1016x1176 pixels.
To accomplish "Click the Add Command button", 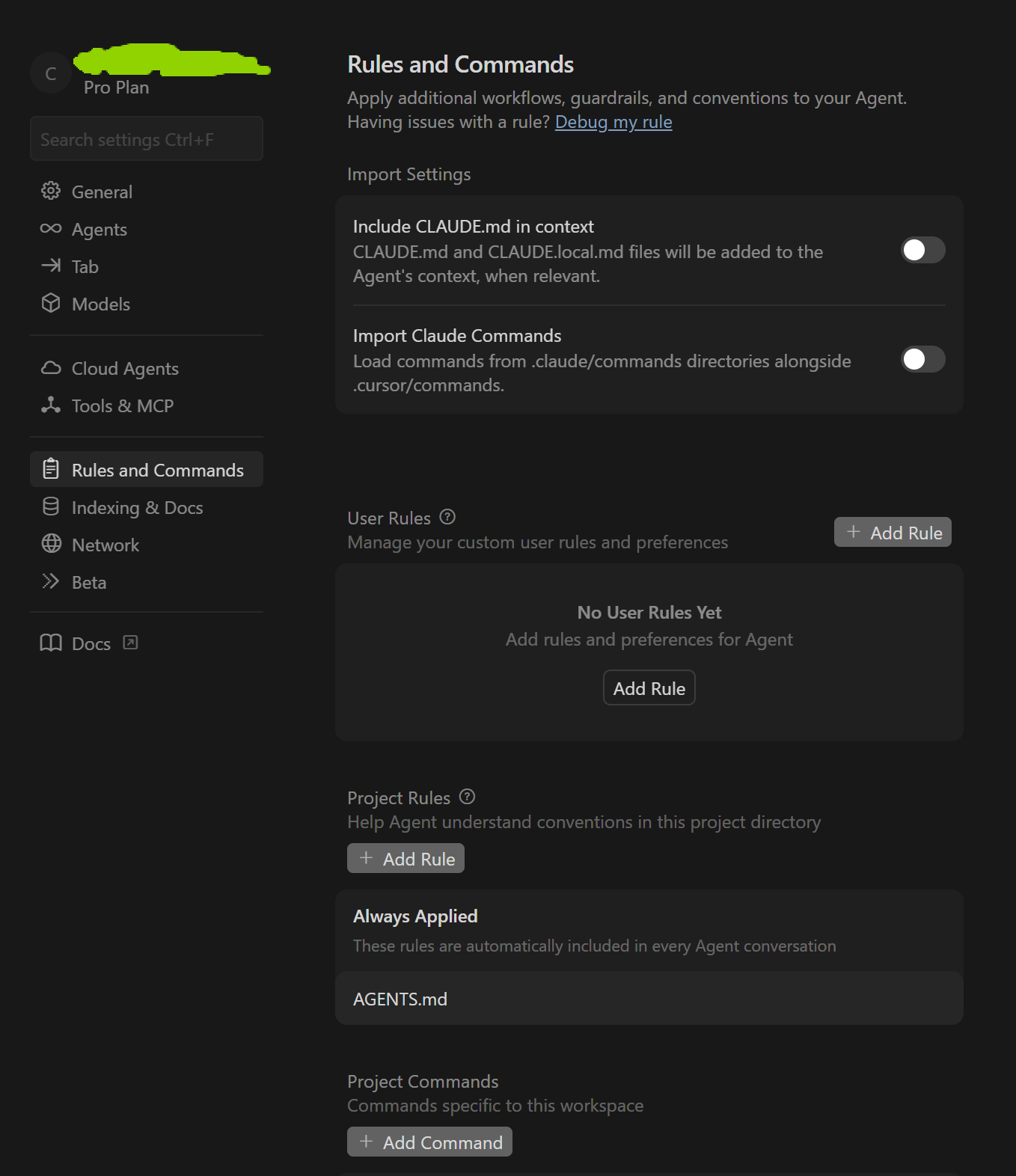I will tap(429, 1142).
